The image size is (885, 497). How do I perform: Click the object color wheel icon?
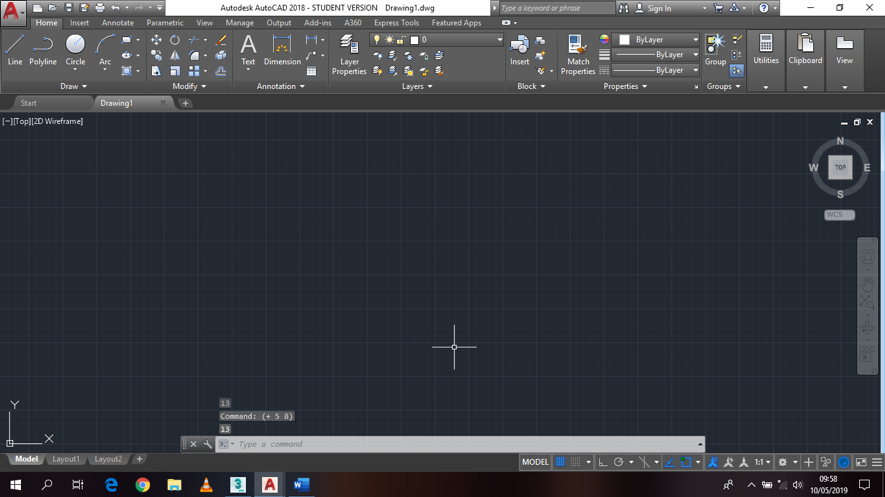click(x=604, y=39)
